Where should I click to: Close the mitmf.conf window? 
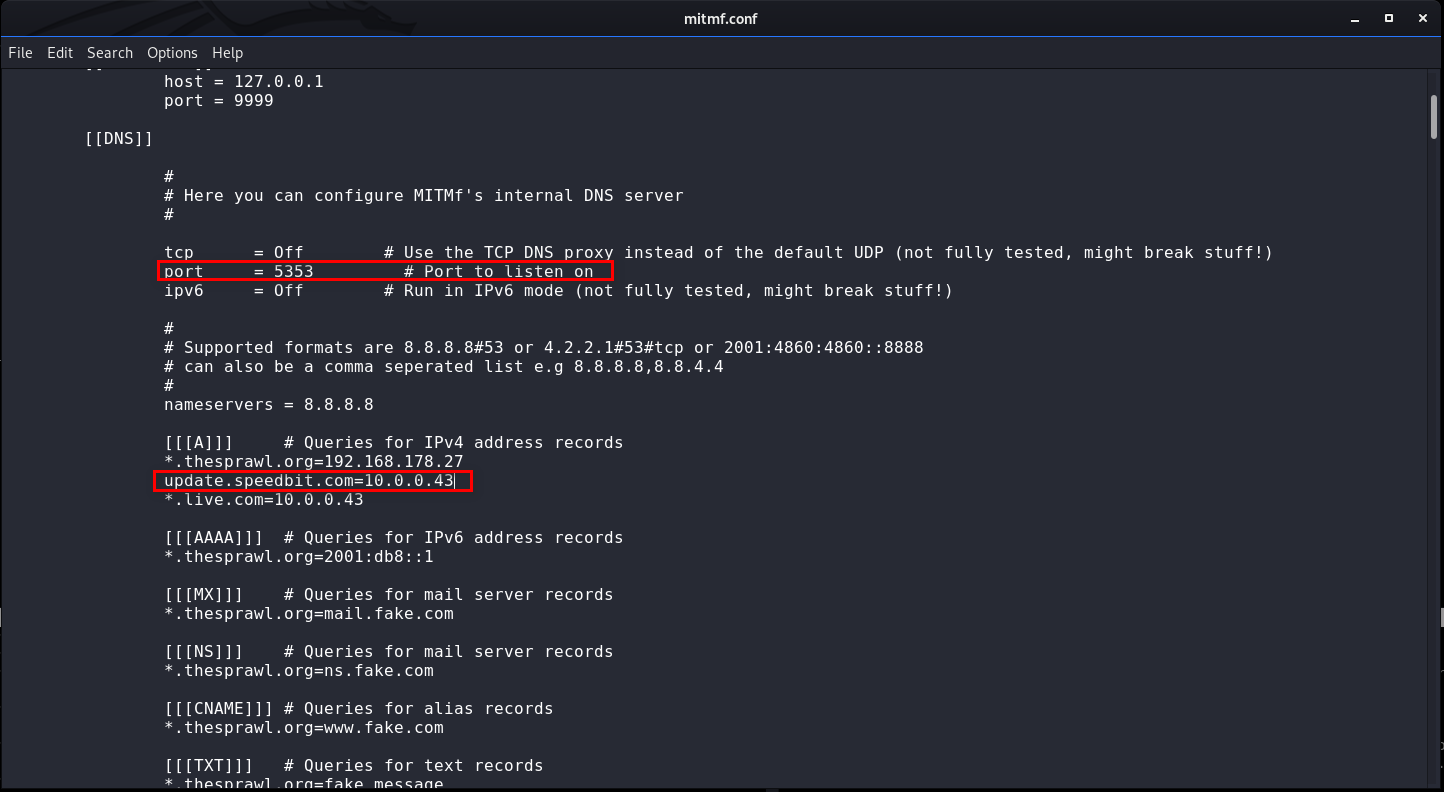[x=1419, y=18]
